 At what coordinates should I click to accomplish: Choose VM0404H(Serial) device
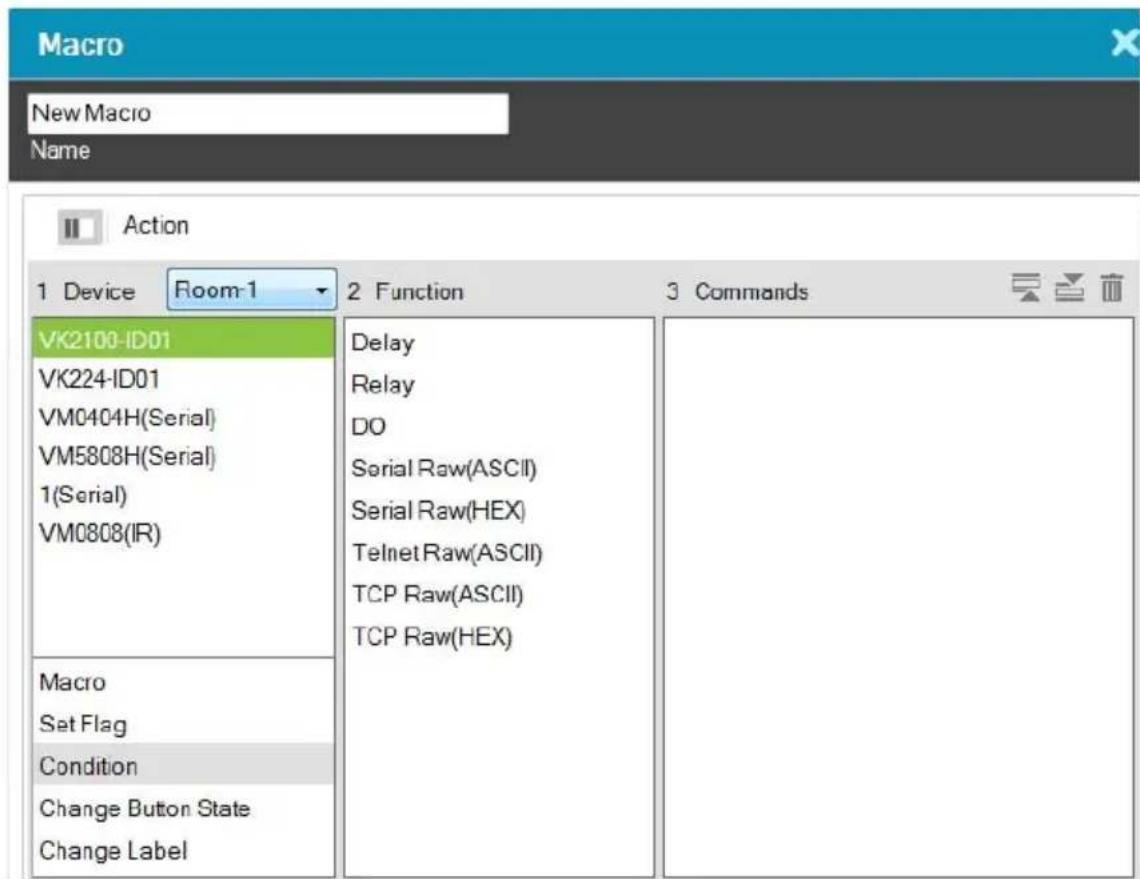(183, 417)
